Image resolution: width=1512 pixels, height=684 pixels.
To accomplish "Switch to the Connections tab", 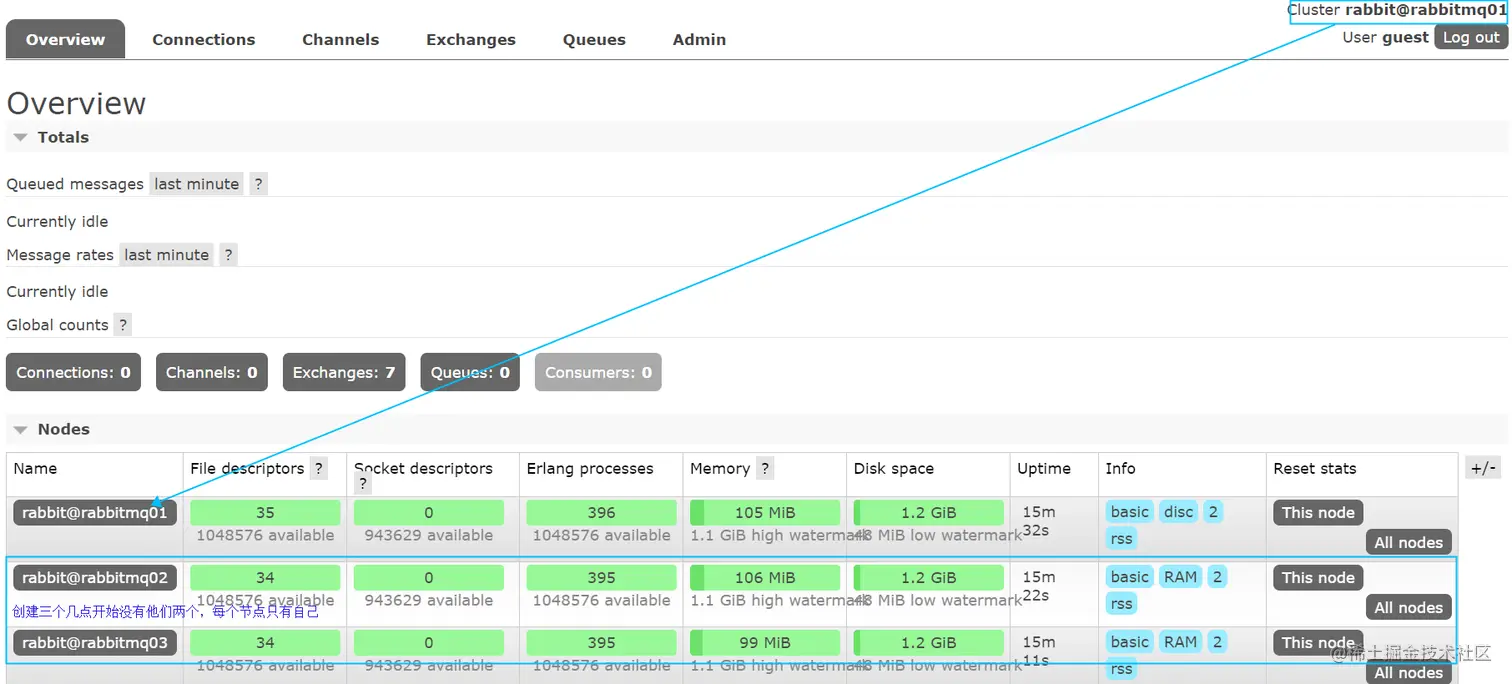I will click(203, 40).
